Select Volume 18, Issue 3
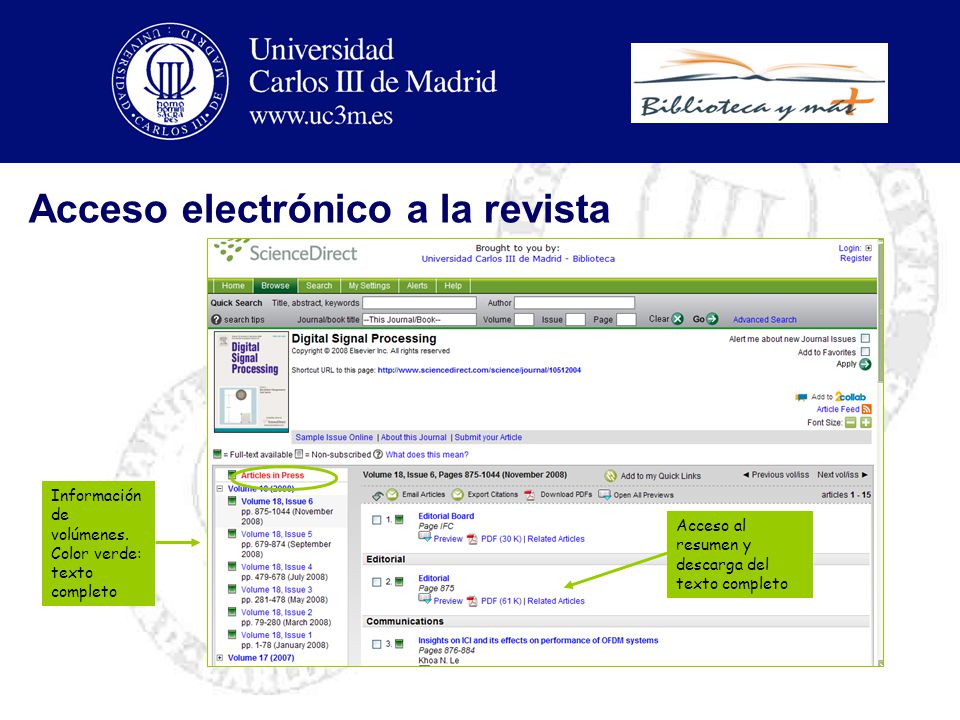Screen dimensions: 960x720 (276, 590)
